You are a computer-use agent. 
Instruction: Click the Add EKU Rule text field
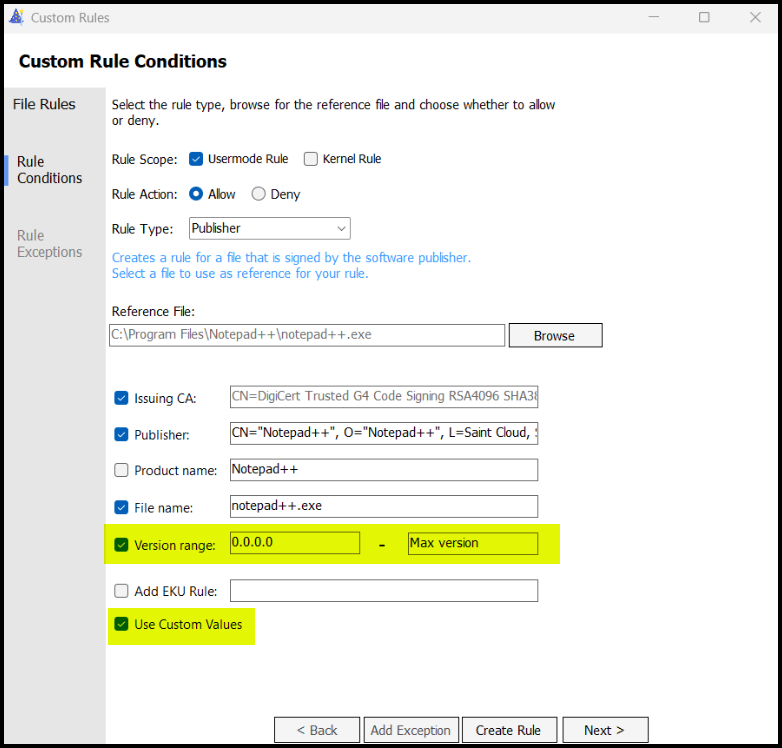(x=384, y=590)
